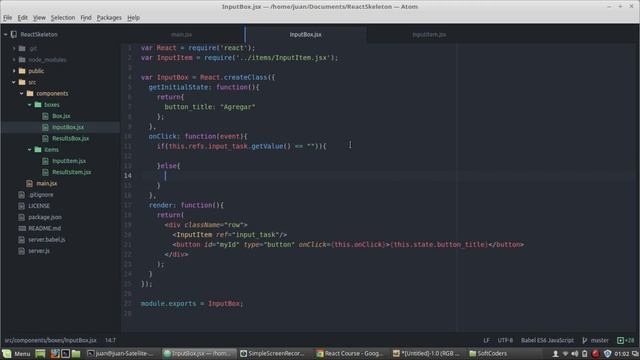640x360 pixels.
Task: Select InputBox.jsx in the tree view
Action: [x=68, y=127]
